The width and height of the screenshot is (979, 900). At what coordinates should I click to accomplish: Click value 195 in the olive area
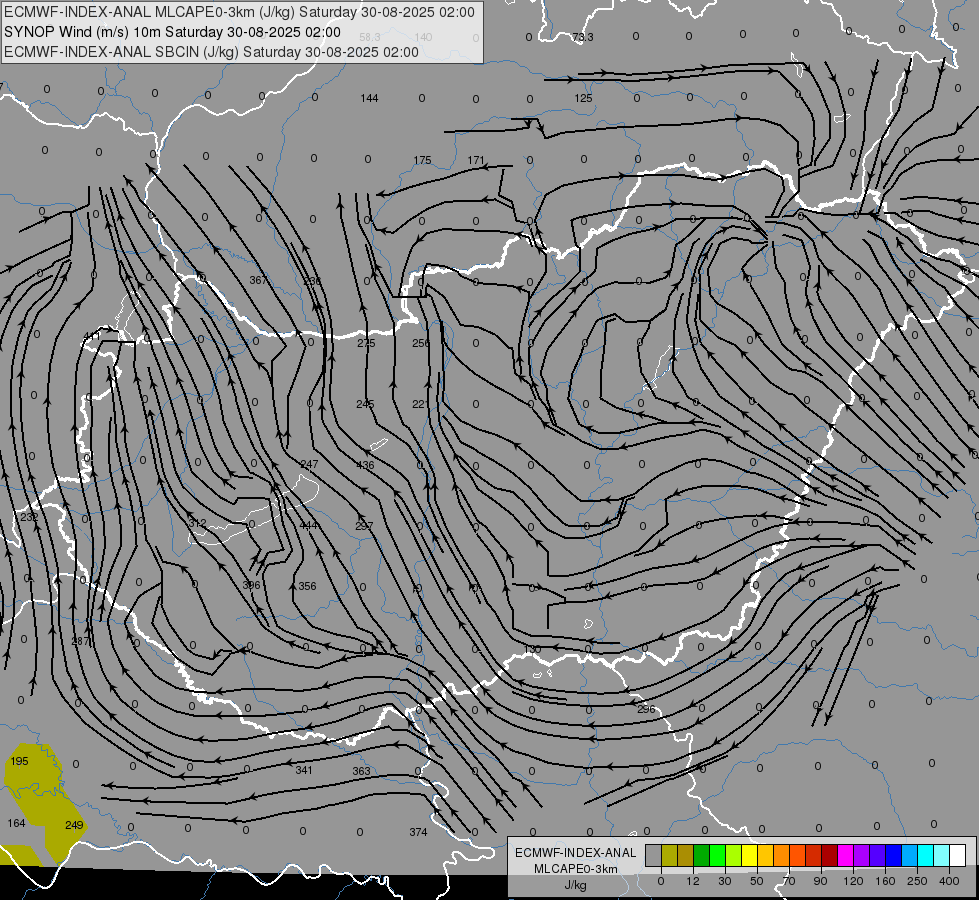pos(19,761)
